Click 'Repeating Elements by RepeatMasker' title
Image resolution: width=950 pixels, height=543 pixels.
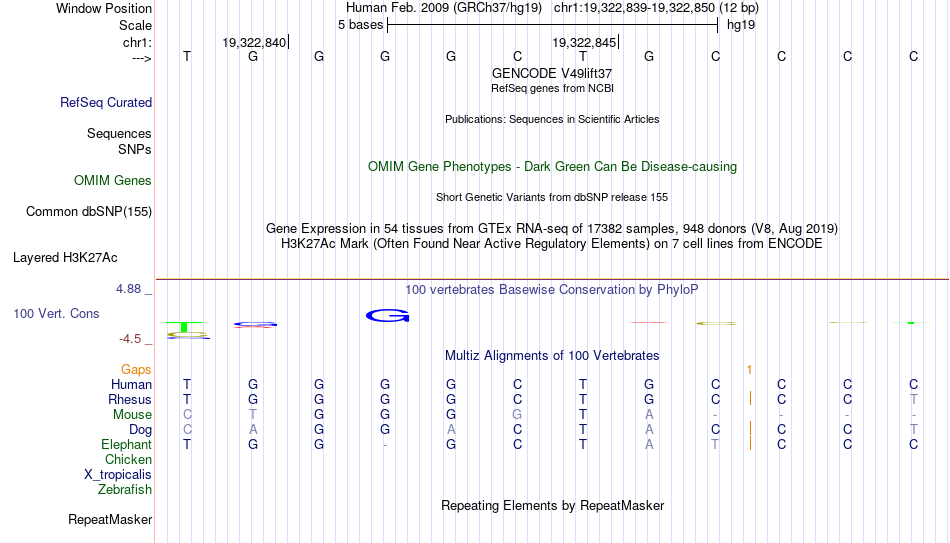553,505
